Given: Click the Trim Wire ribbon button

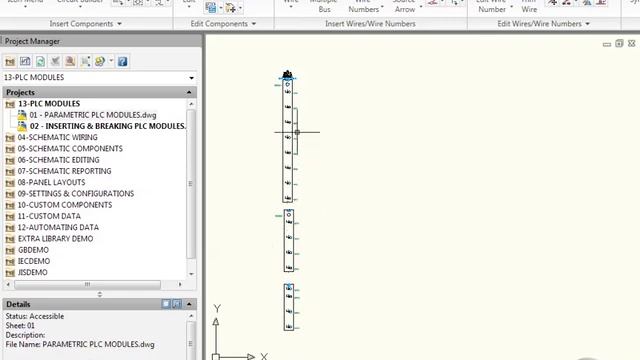Looking at the screenshot, I should 529,7.
